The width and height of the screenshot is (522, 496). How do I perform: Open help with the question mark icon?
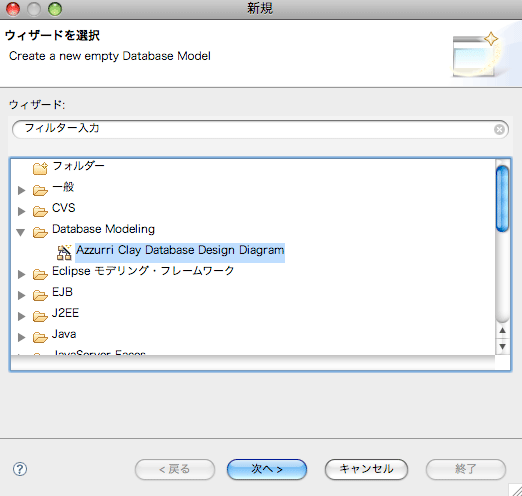click(x=20, y=469)
